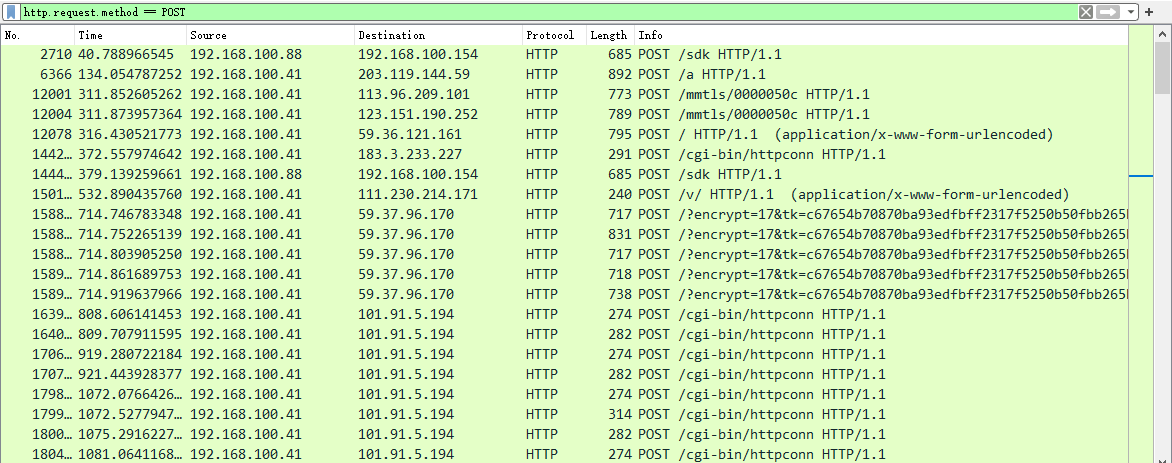Screen dimensions: 1172x463
Task: Sort by Source column header
Action: [270, 35]
